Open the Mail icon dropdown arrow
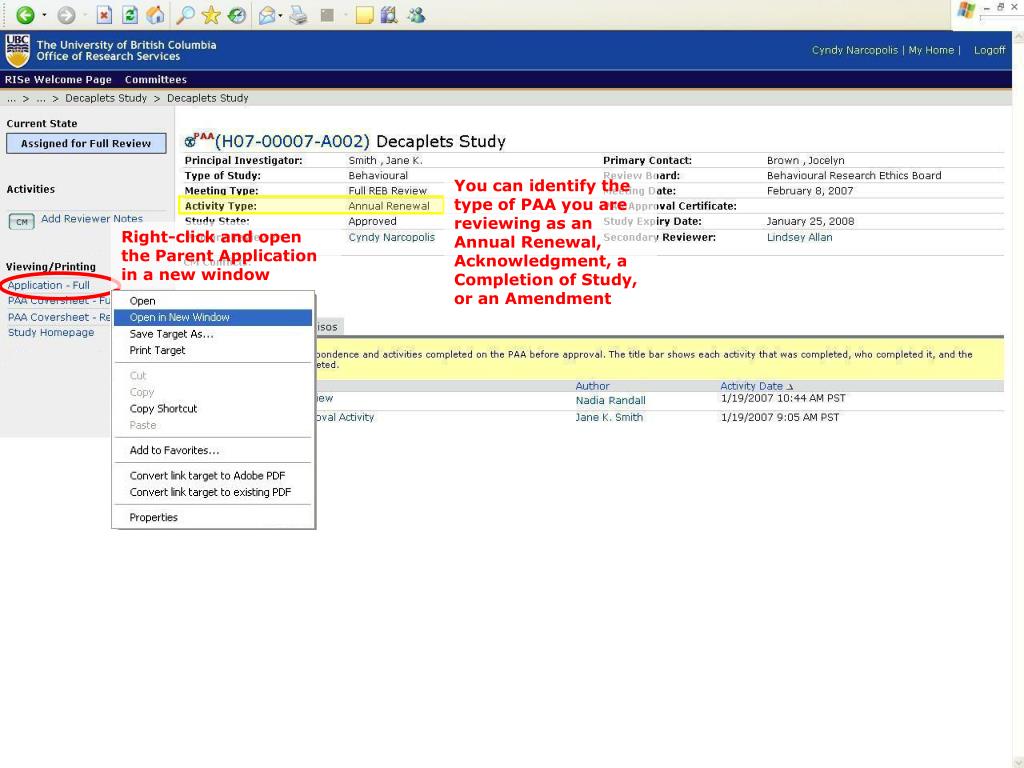This screenshot has height=768, width=1024. tap(280, 14)
